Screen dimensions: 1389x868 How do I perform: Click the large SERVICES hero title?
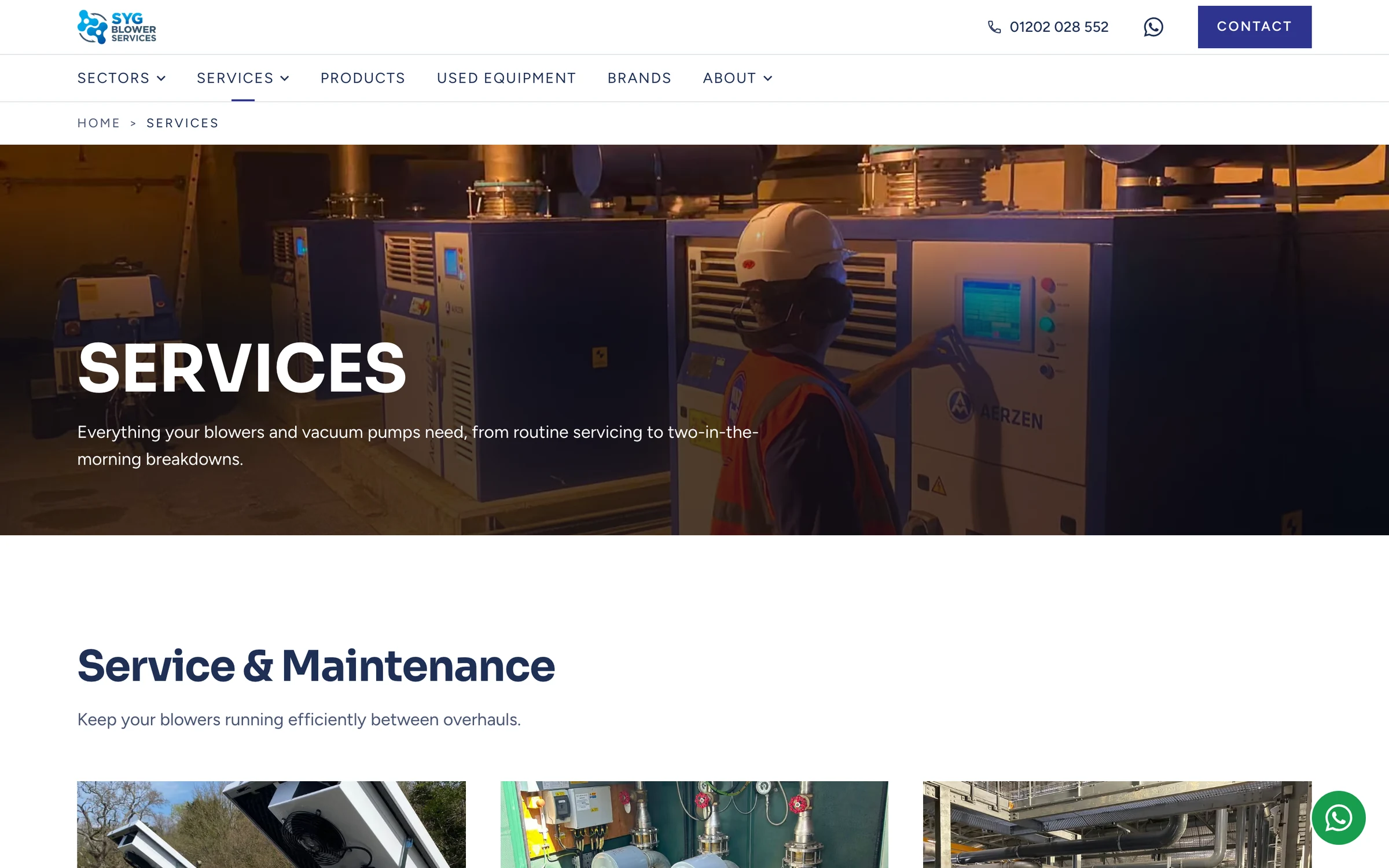click(242, 369)
